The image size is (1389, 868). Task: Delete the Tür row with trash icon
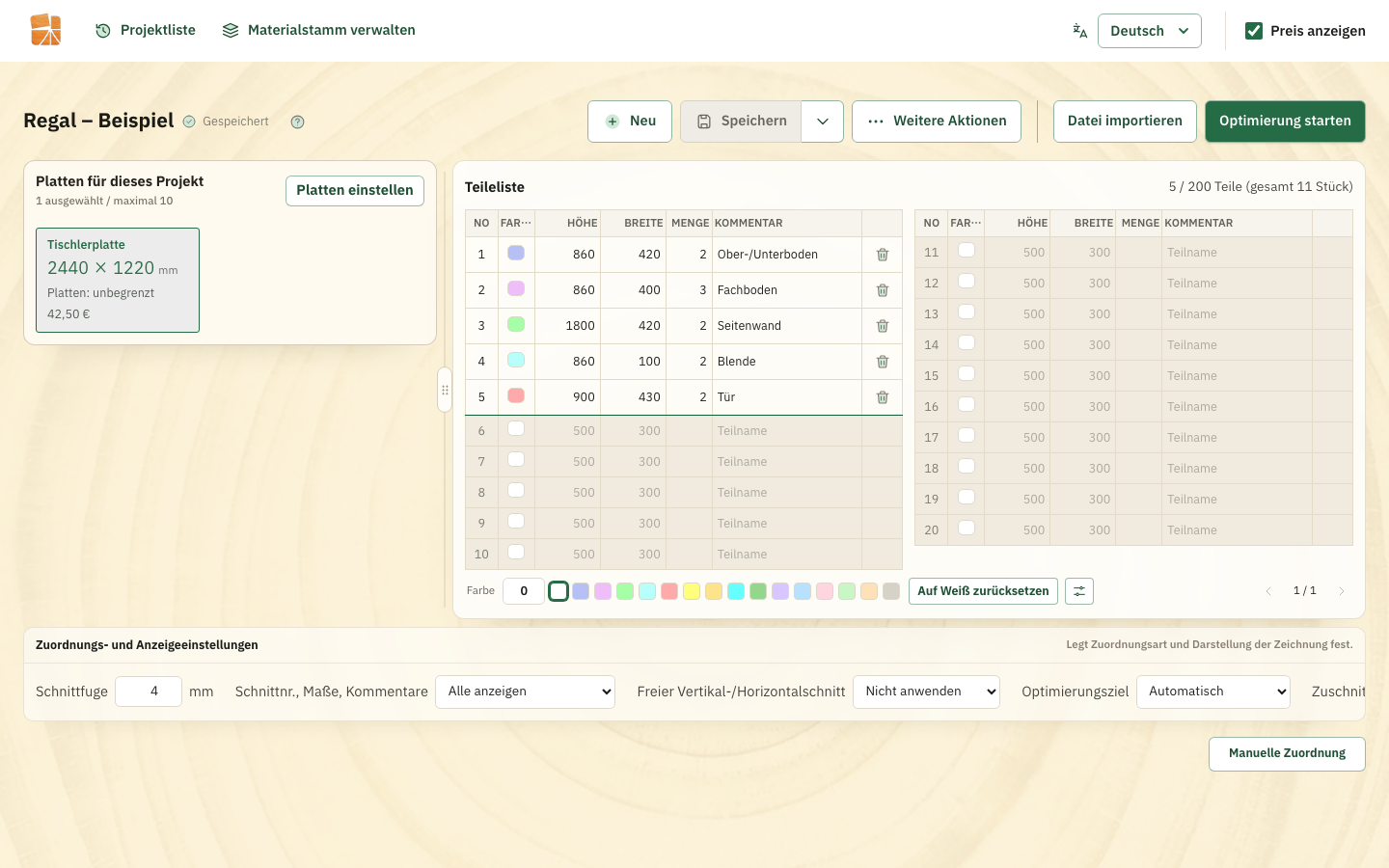point(882,397)
